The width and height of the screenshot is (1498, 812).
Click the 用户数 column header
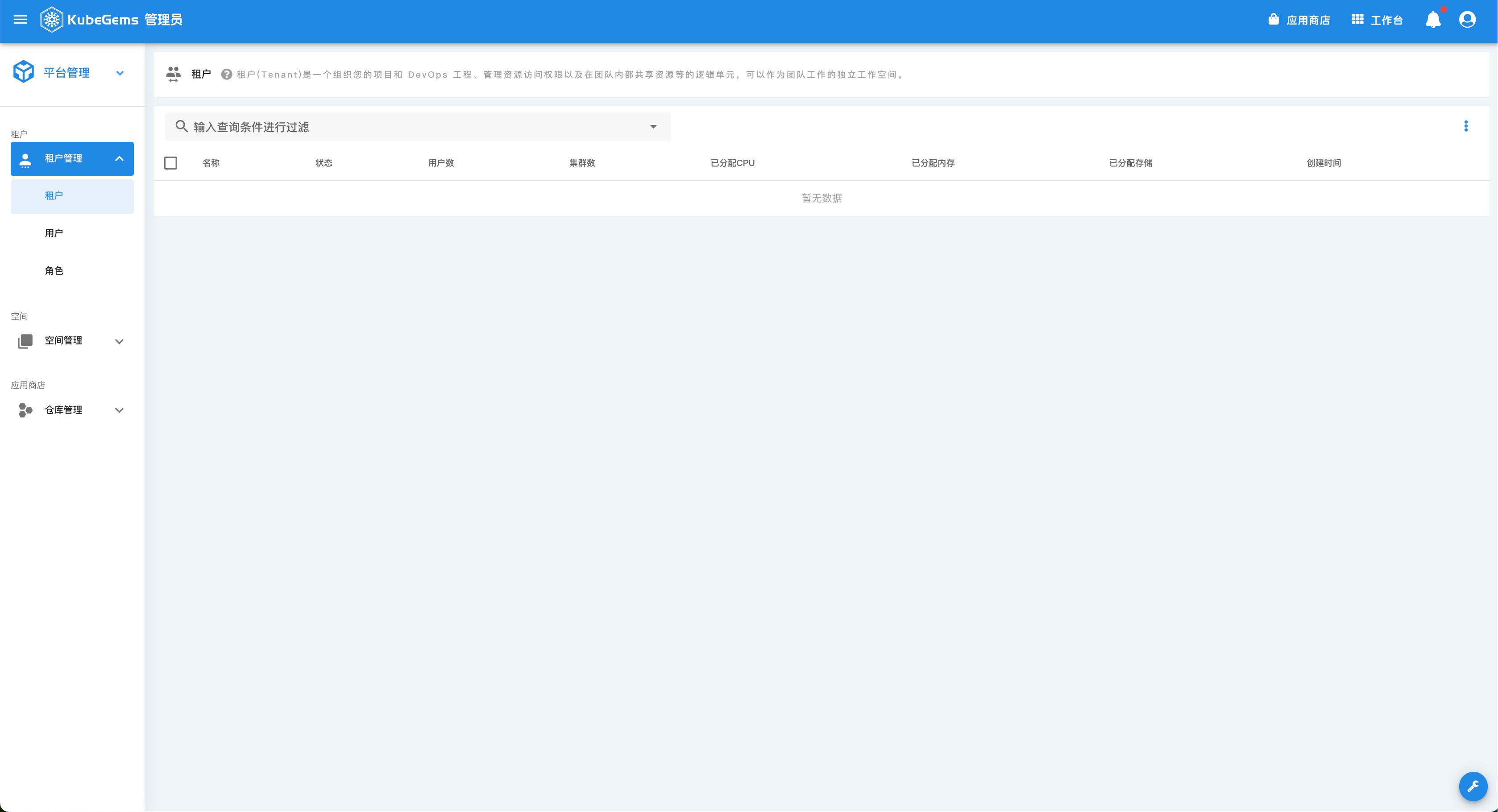pos(441,163)
